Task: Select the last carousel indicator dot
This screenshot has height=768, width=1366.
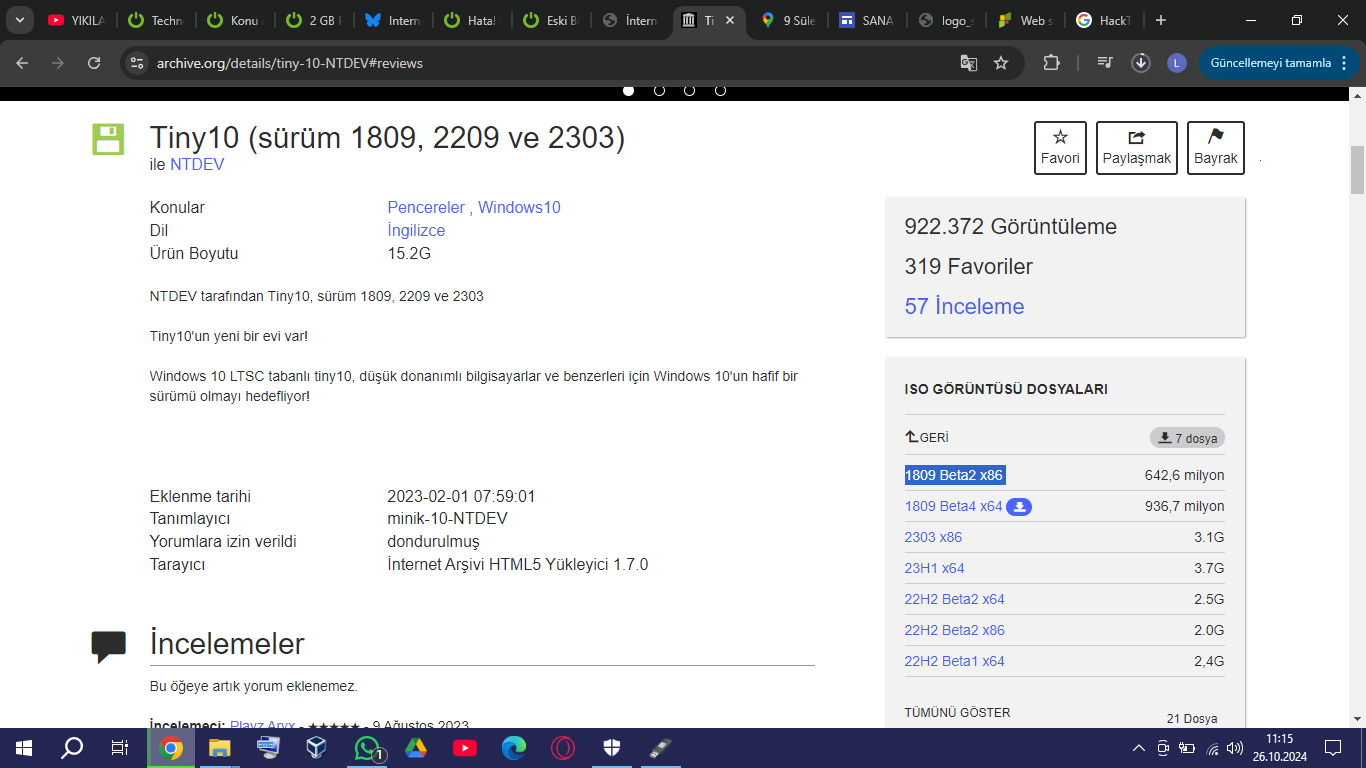Action: [720, 90]
